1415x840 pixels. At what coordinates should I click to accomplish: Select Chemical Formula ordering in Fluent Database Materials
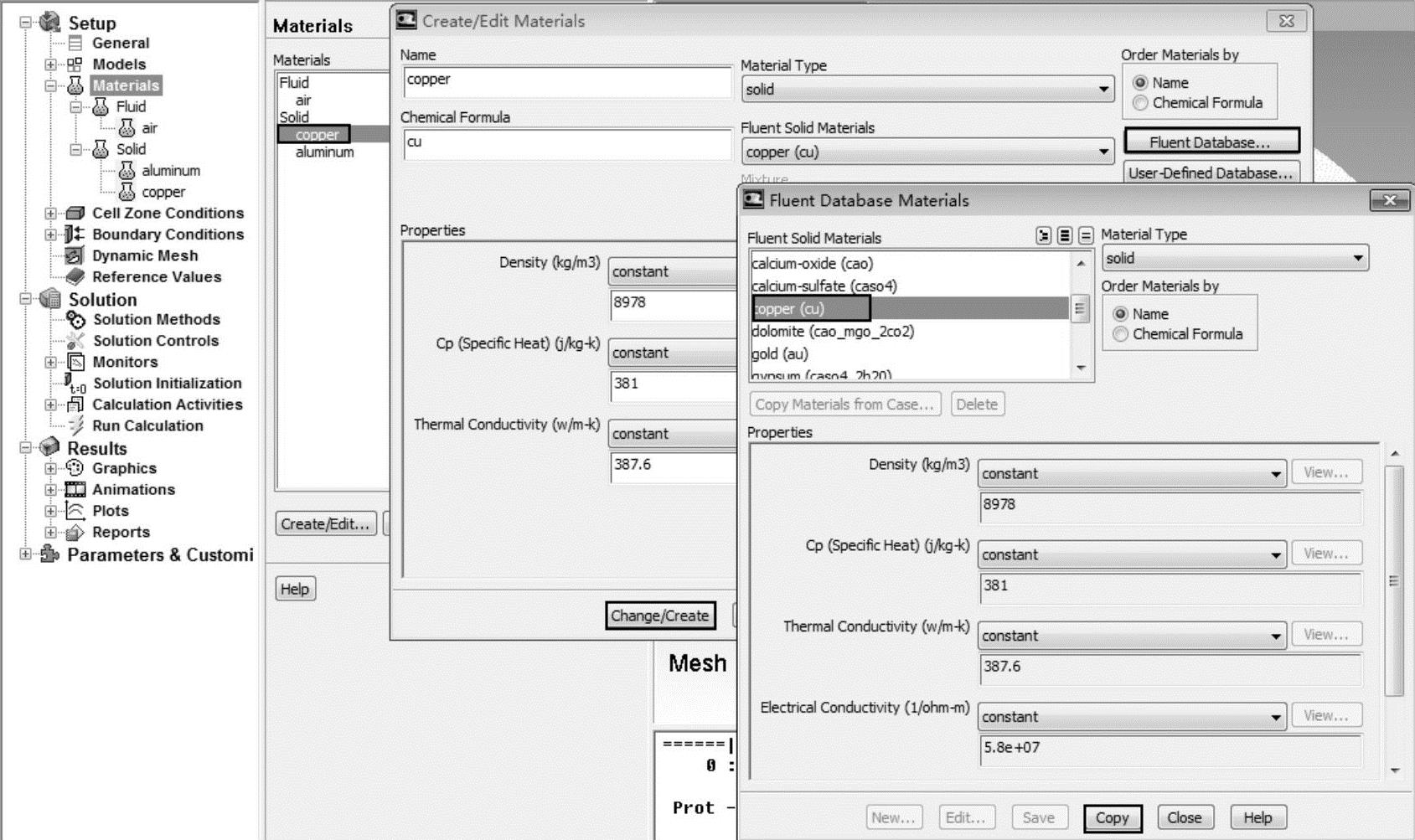[x=1121, y=334]
